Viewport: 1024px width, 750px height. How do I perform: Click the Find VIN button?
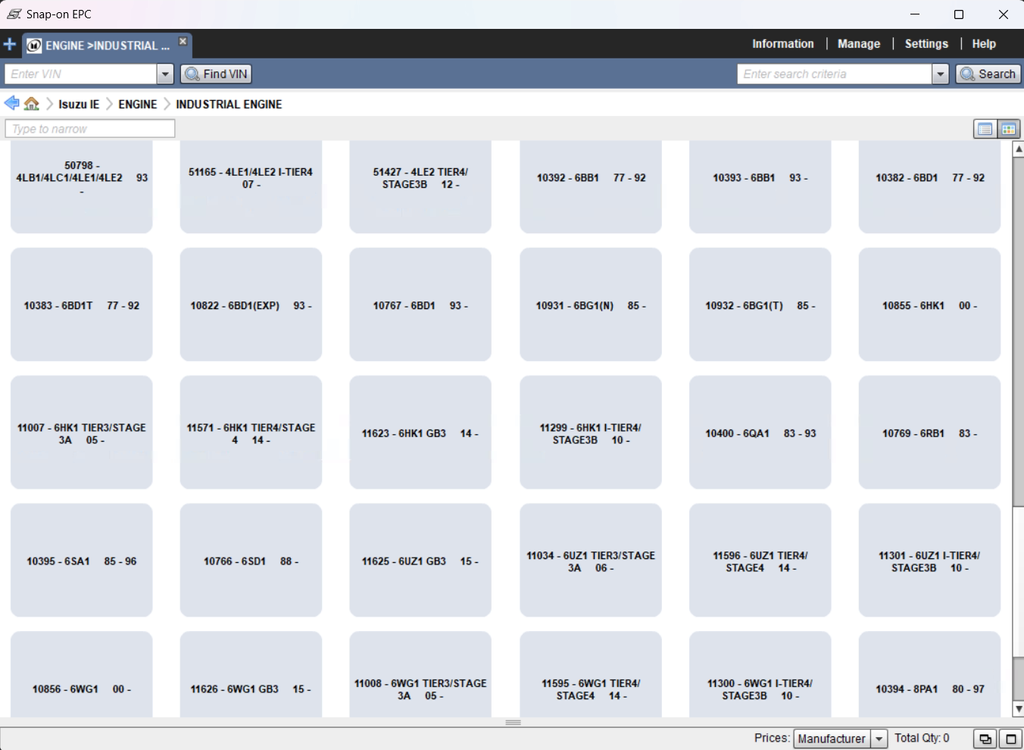tap(216, 74)
